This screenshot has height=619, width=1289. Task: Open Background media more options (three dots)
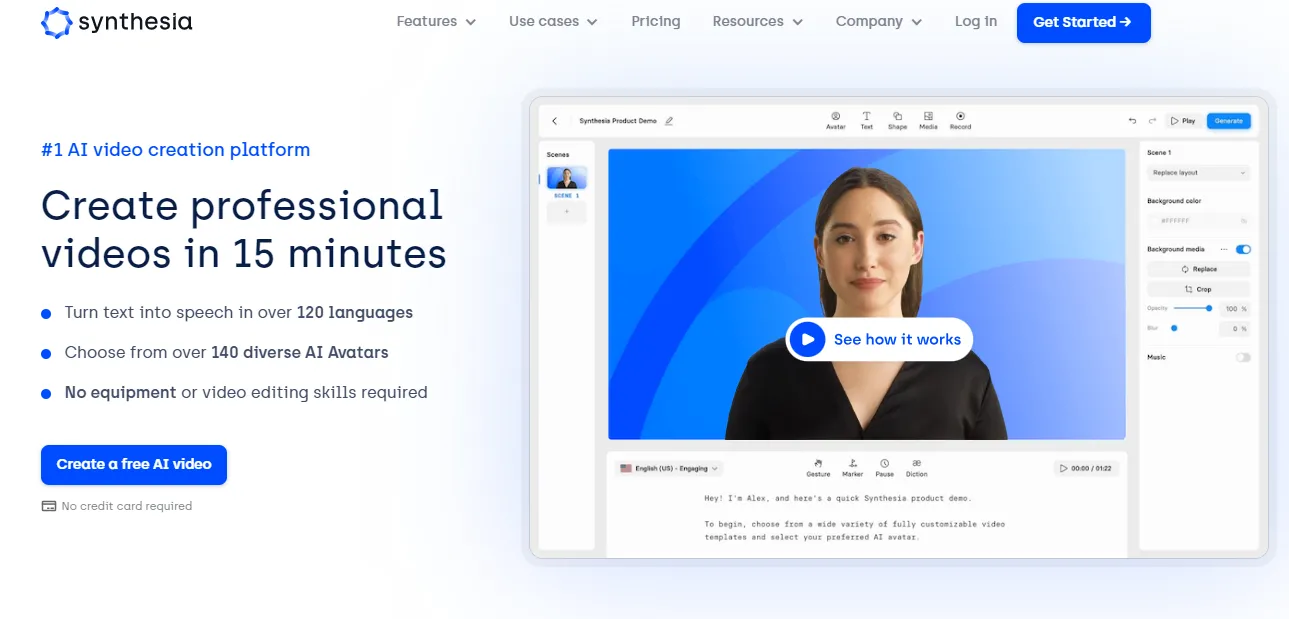[1223, 249]
